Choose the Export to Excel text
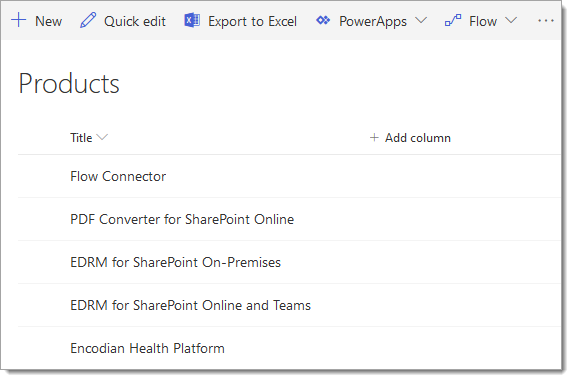This screenshot has width=572, height=380. (x=252, y=21)
